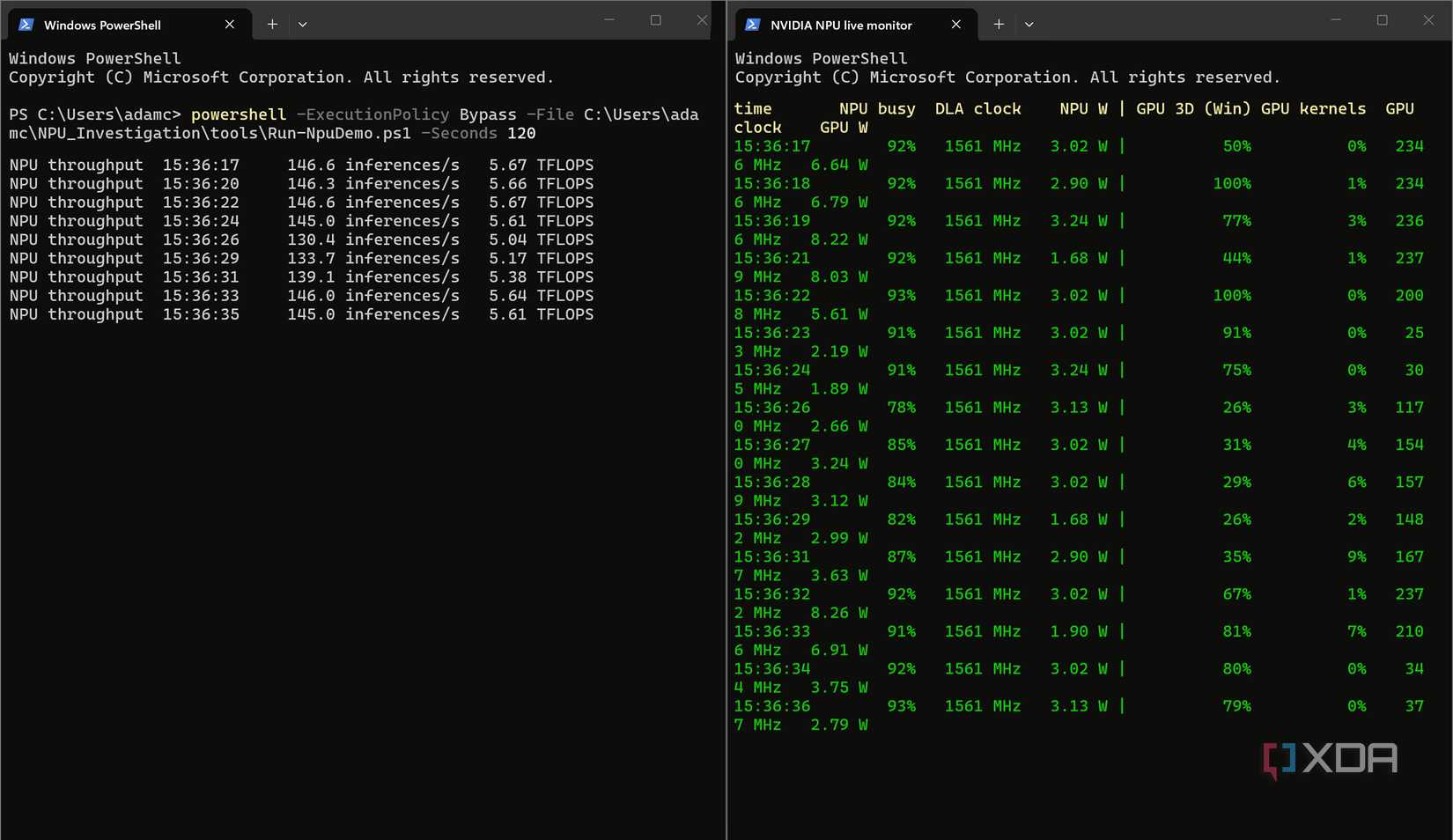Click the 5.61 TFLOPS value at 15:36:35
The image size is (1453, 840).
point(541,314)
